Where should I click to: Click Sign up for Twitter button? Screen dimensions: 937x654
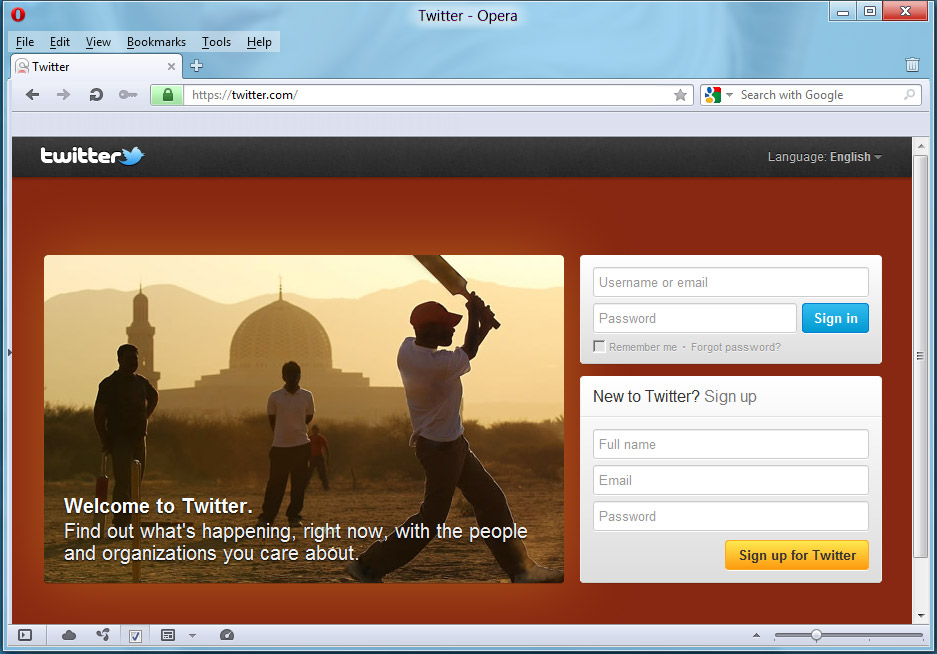[797, 555]
